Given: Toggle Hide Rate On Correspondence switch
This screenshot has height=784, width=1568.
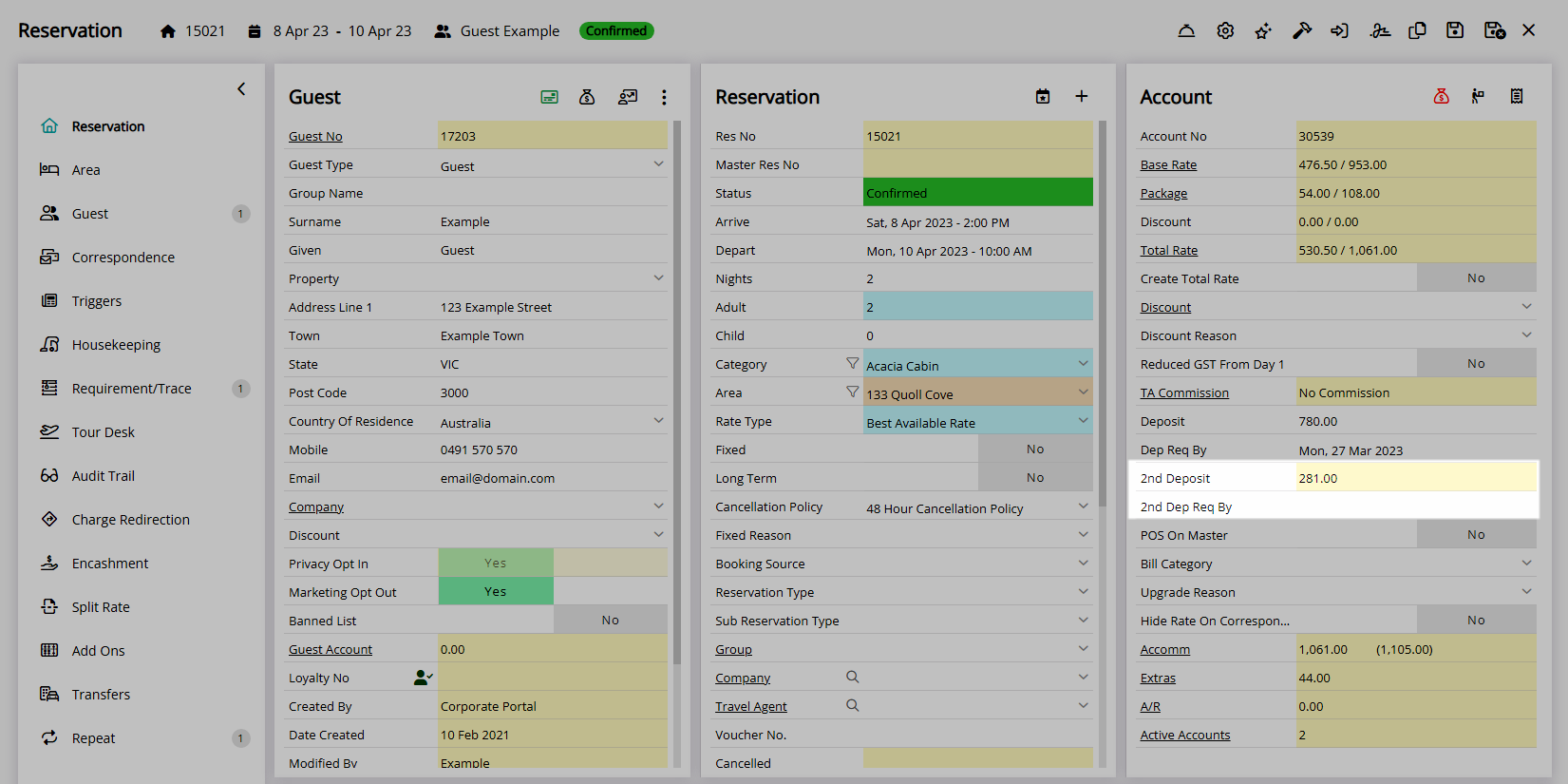Looking at the screenshot, I should (1476, 620).
